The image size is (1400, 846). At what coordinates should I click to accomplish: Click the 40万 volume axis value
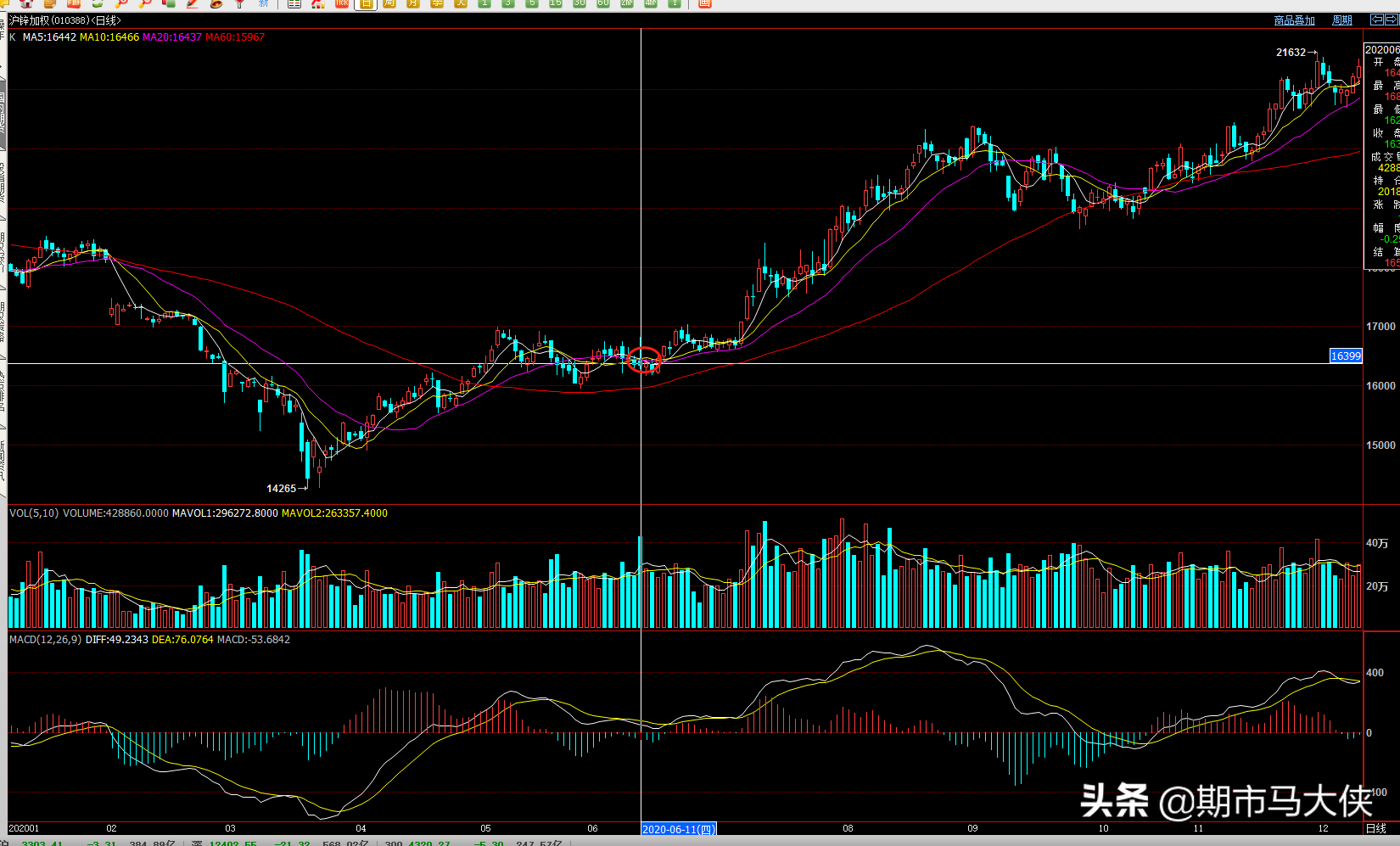(x=1377, y=543)
